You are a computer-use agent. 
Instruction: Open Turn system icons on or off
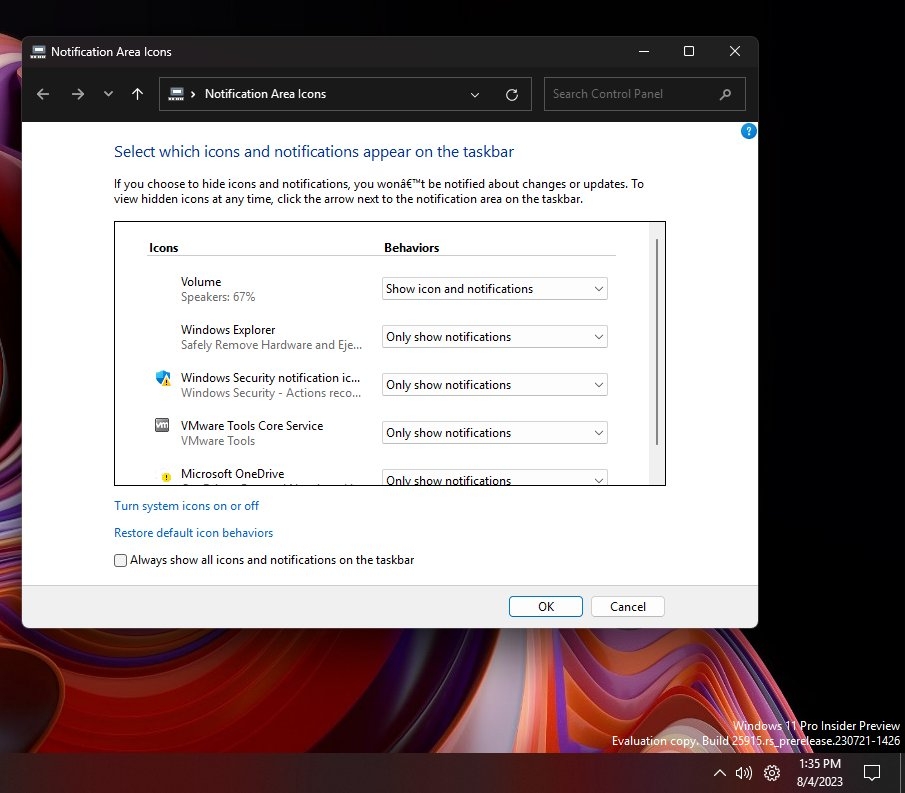(186, 506)
